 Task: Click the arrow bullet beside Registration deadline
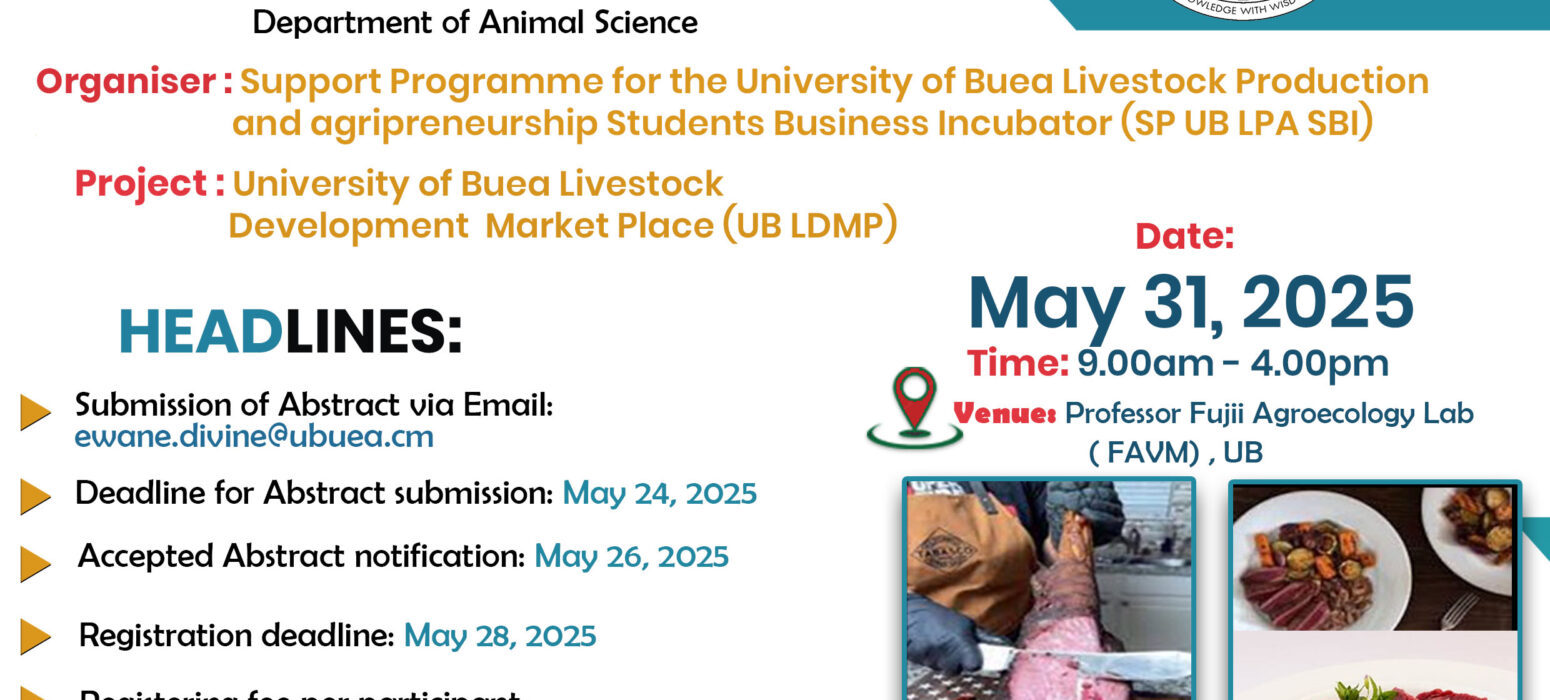pos(36,637)
